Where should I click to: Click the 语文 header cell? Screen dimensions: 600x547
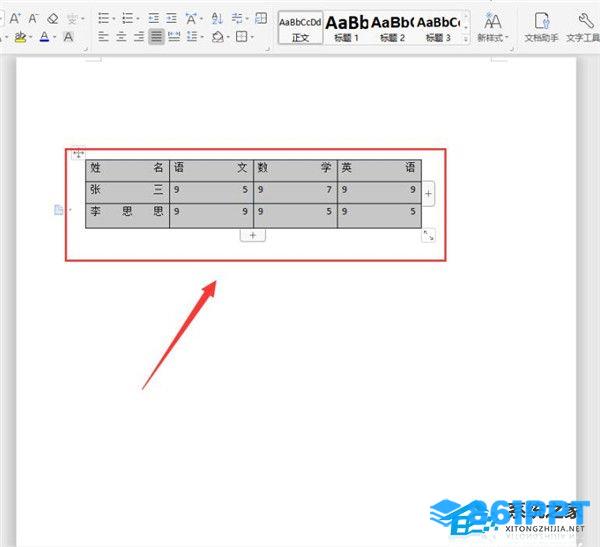click(x=211, y=171)
